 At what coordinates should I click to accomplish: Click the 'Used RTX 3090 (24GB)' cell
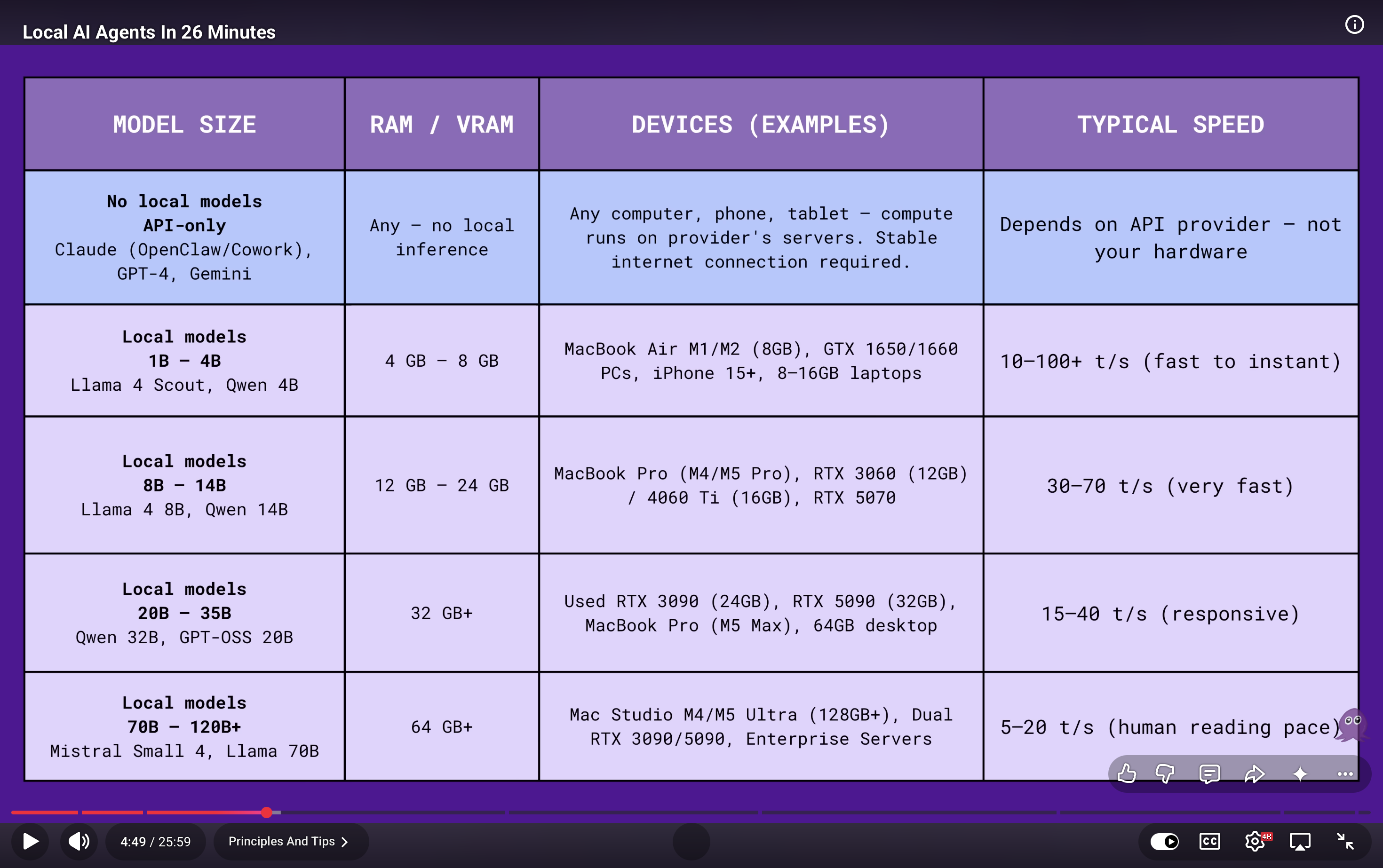coord(761,613)
